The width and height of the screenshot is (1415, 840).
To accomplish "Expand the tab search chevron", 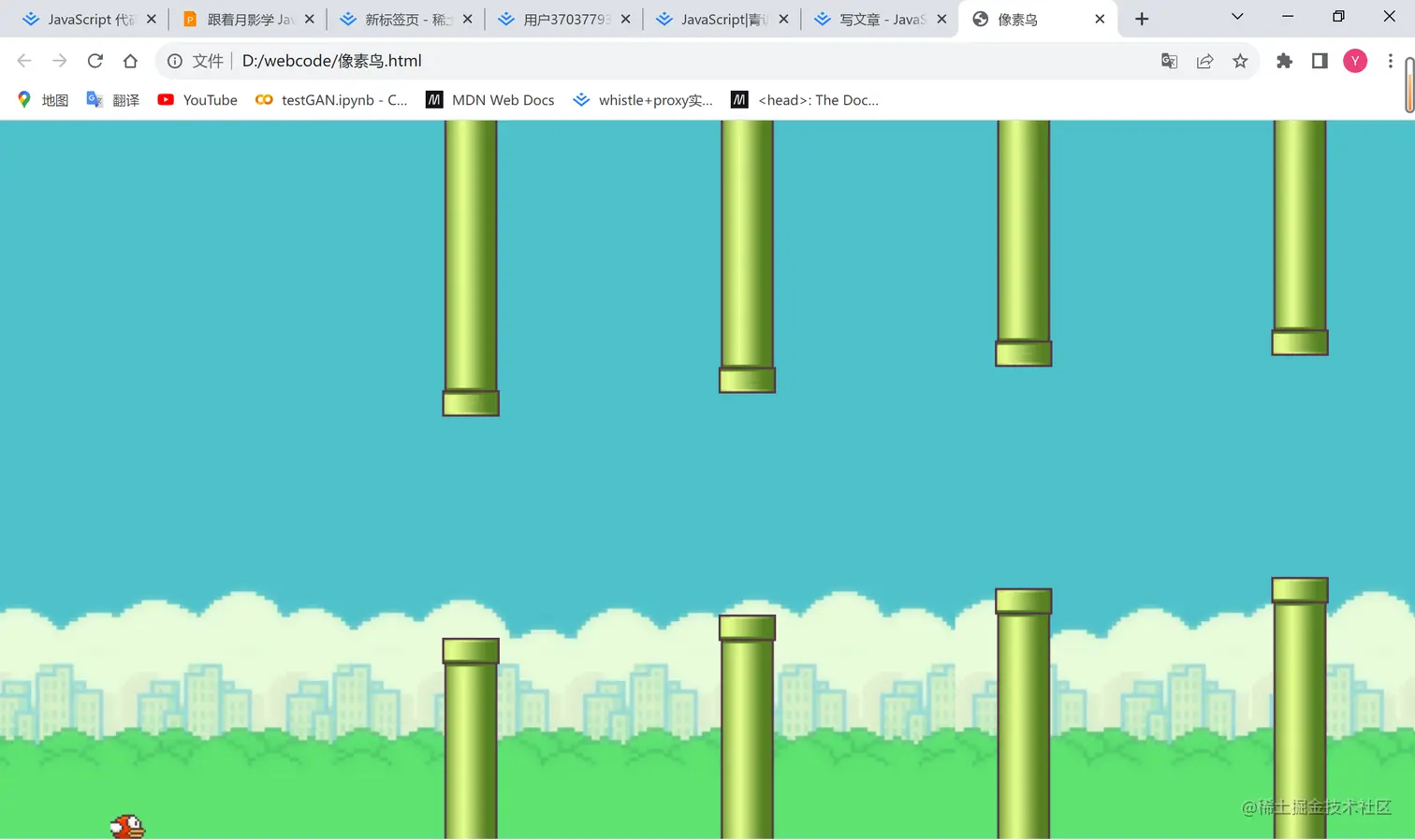I will 1237,17.
